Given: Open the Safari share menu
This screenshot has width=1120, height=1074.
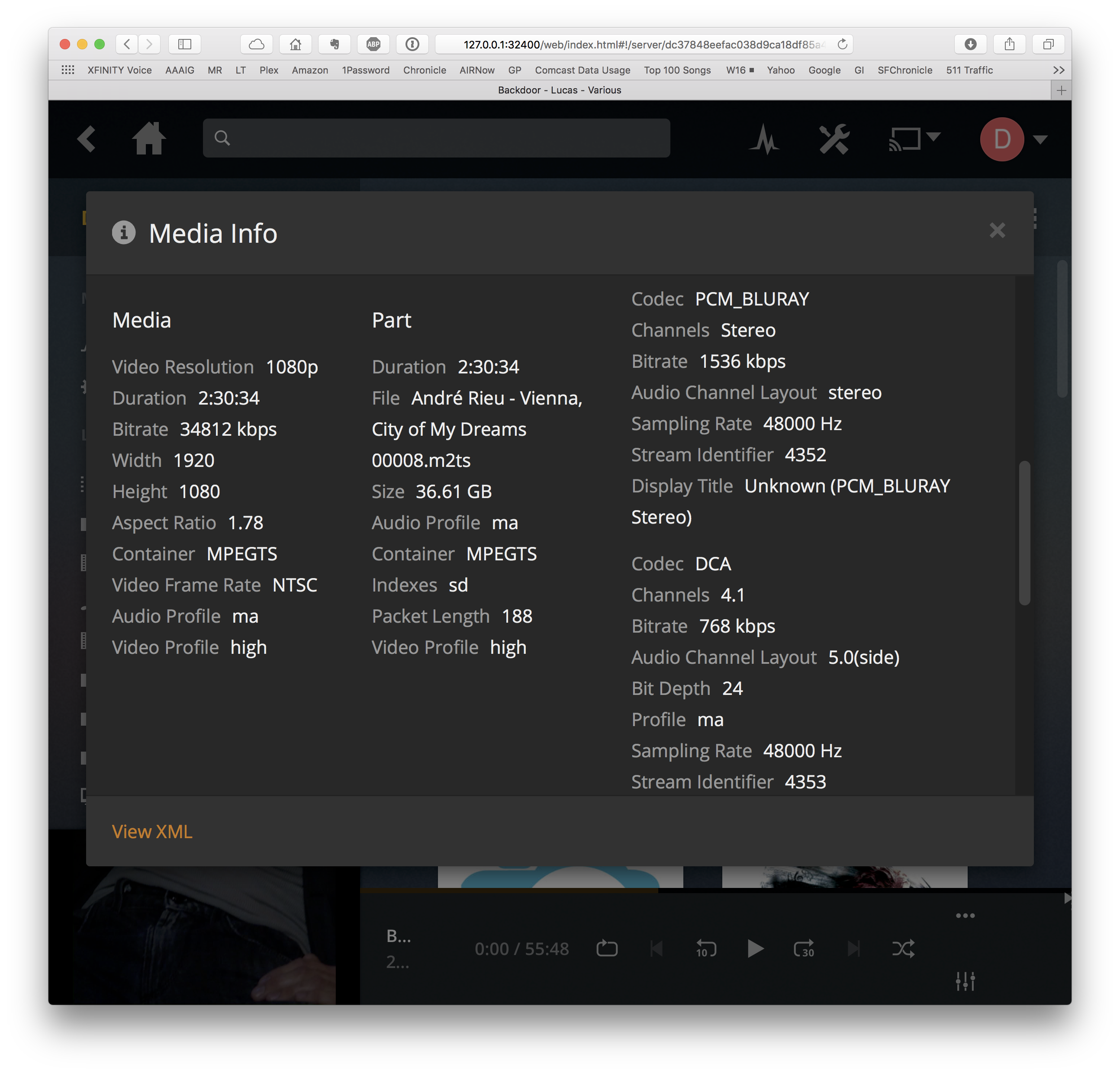Looking at the screenshot, I should coord(1009,44).
